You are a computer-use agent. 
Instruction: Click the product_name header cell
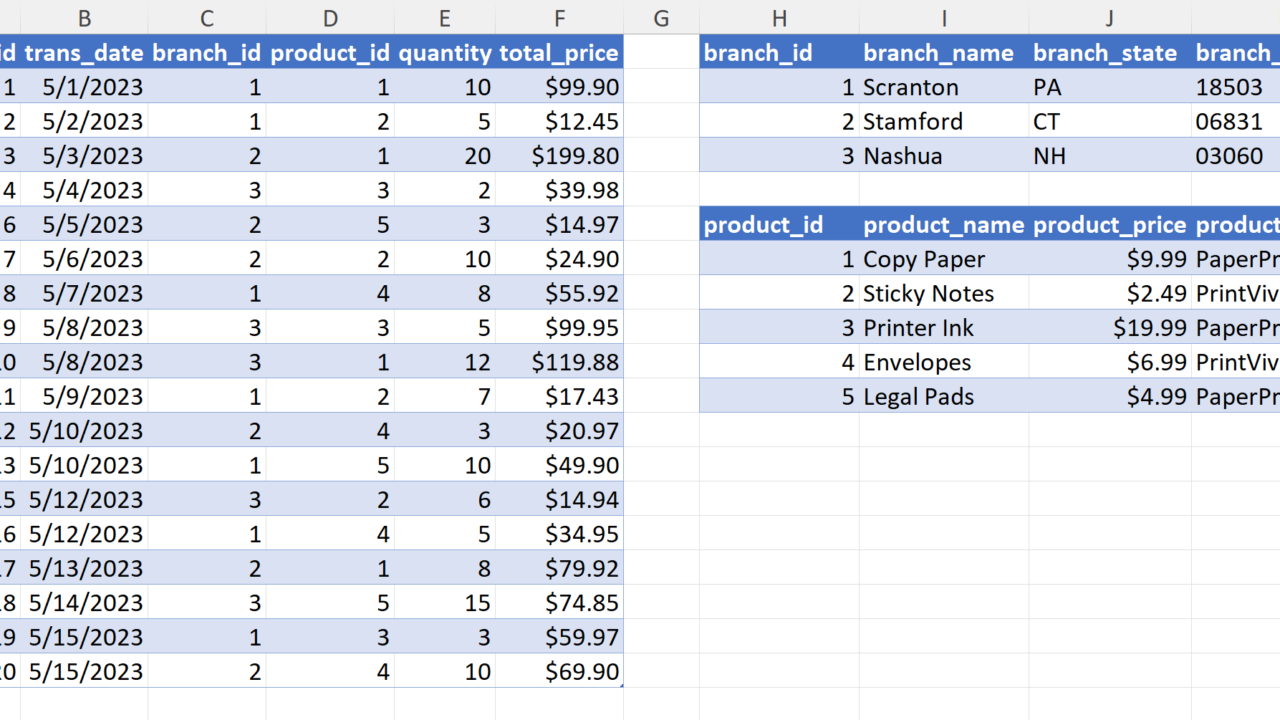click(943, 225)
